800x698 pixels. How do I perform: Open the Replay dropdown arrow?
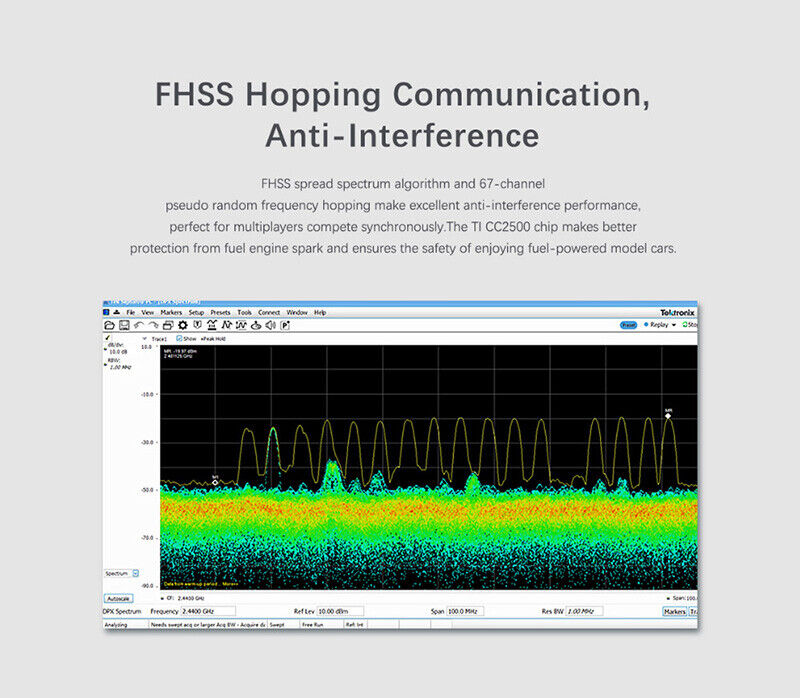pos(674,325)
